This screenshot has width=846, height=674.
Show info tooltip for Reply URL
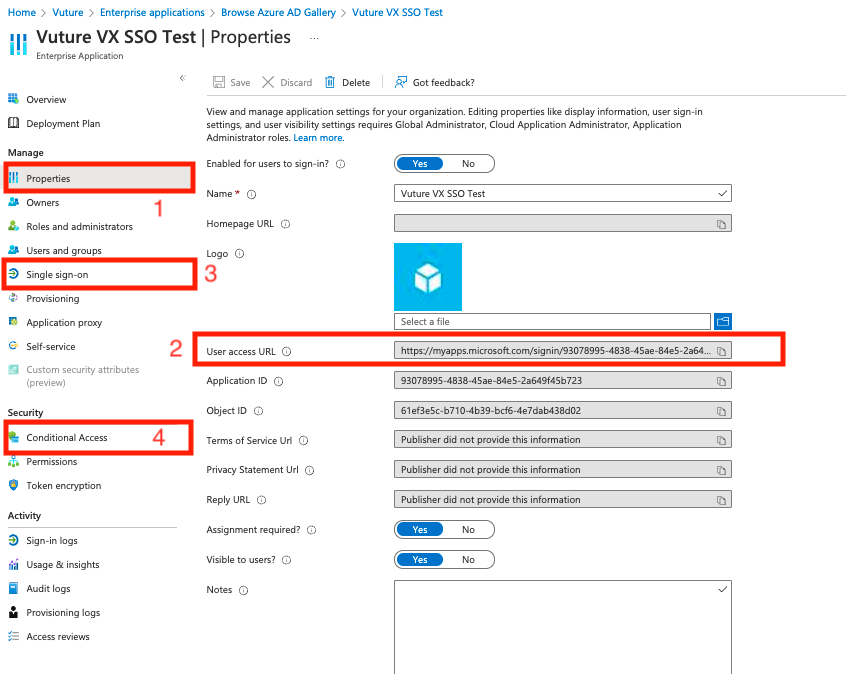click(x=262, y=500)
